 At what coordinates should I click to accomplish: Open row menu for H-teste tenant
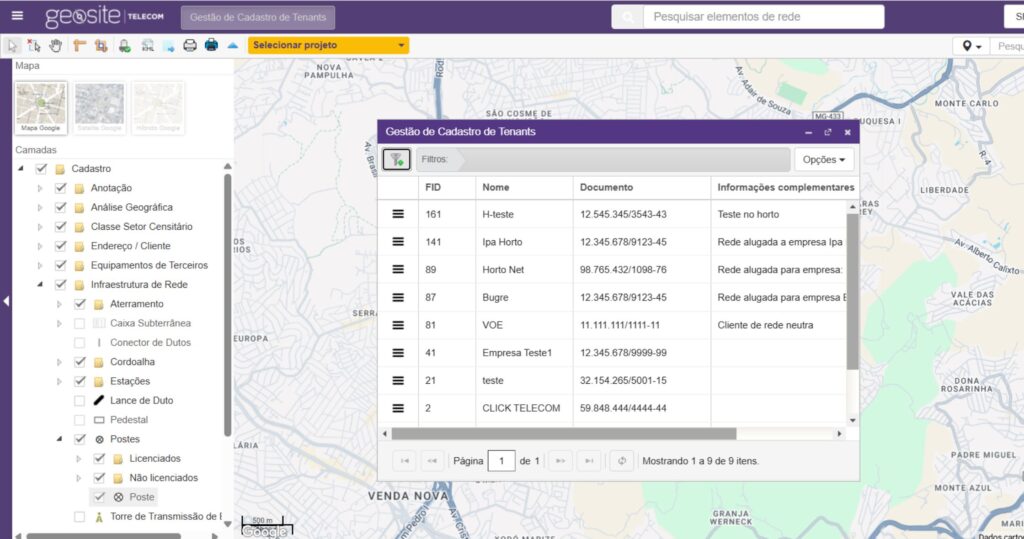click(397, 214)
